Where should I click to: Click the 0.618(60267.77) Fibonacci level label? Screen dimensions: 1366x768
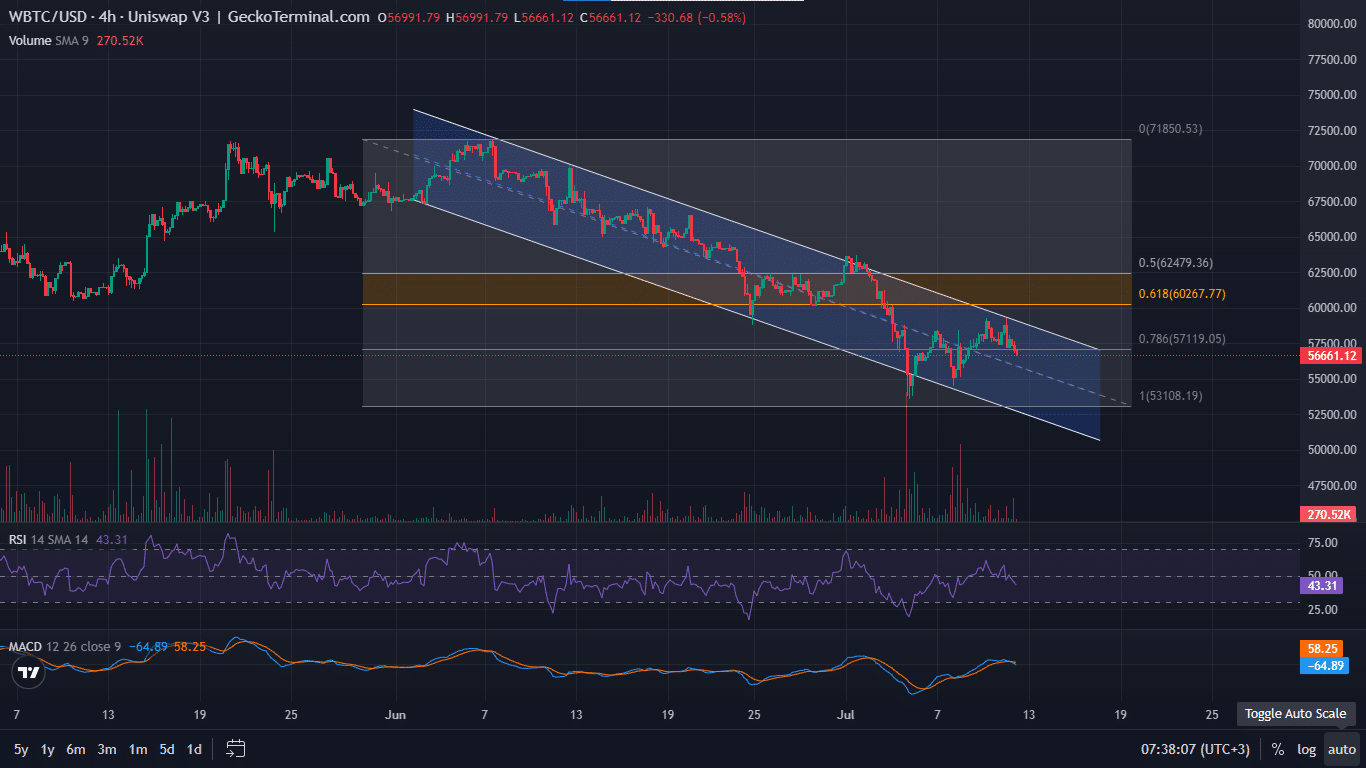[1182, 294]
